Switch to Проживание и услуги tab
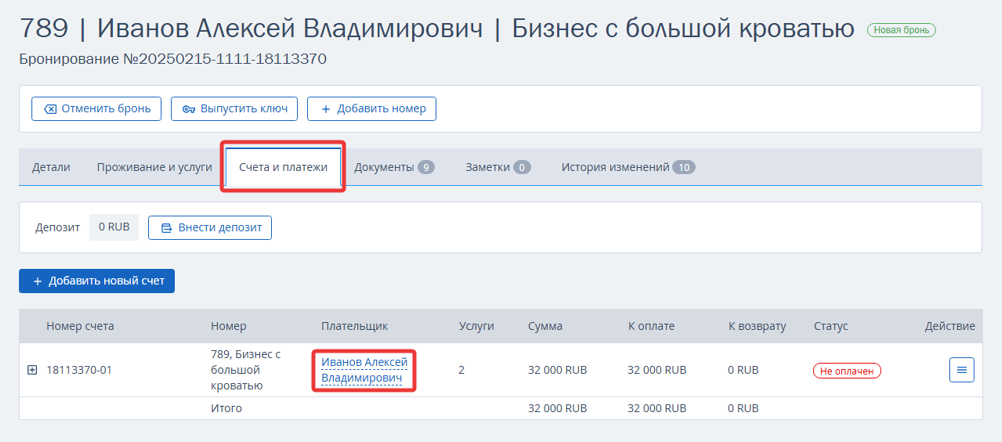Image resolution: width=1002 pixels, height=442 pixels. 154,167
